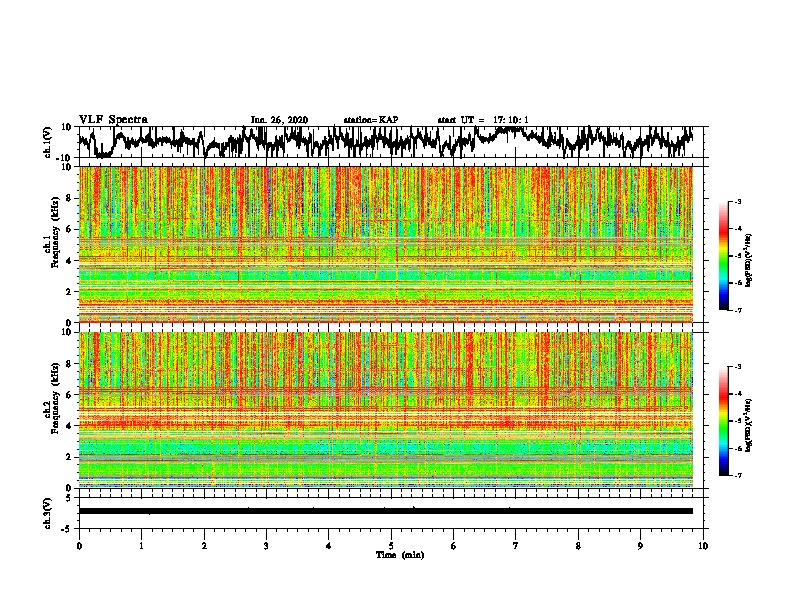This screenshot has width=792, height=612.
Task: Click time axis tick label '2'
Action: tap(204, 546)
